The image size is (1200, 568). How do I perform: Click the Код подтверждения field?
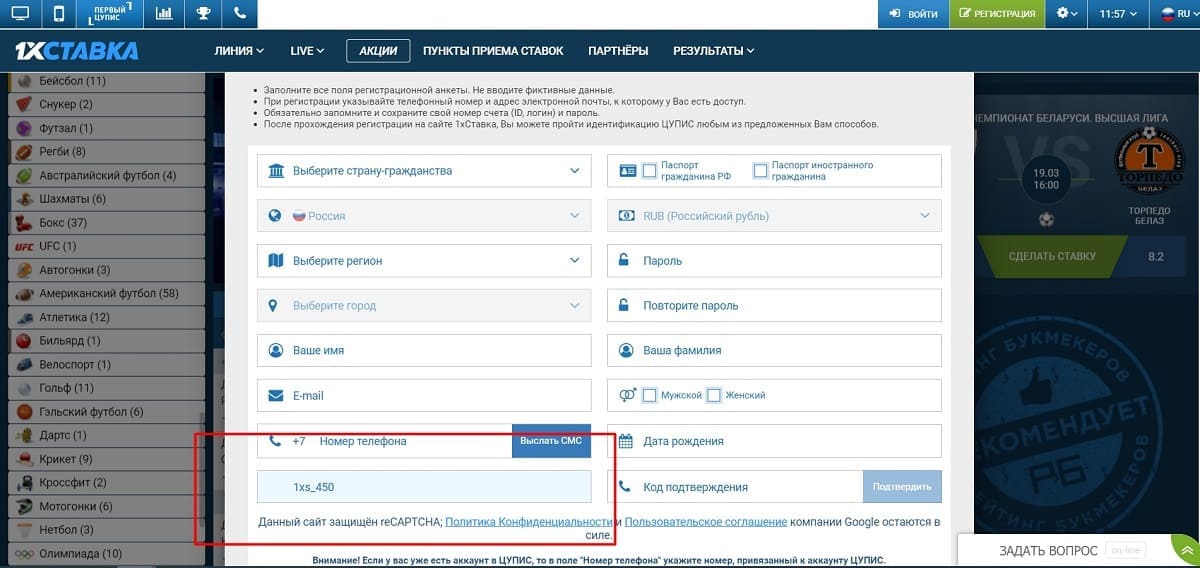pos(735,487)
